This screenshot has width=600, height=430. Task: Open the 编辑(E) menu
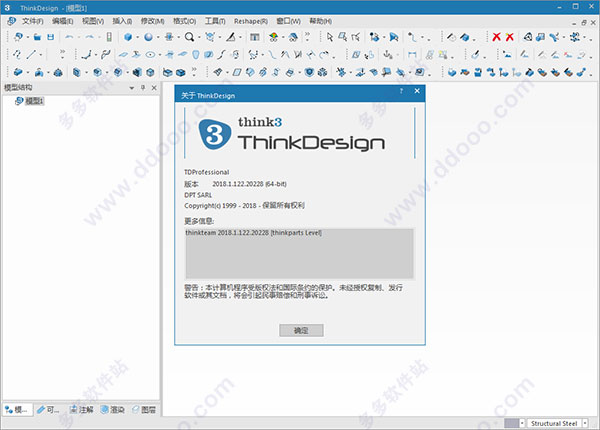point(63,21)
